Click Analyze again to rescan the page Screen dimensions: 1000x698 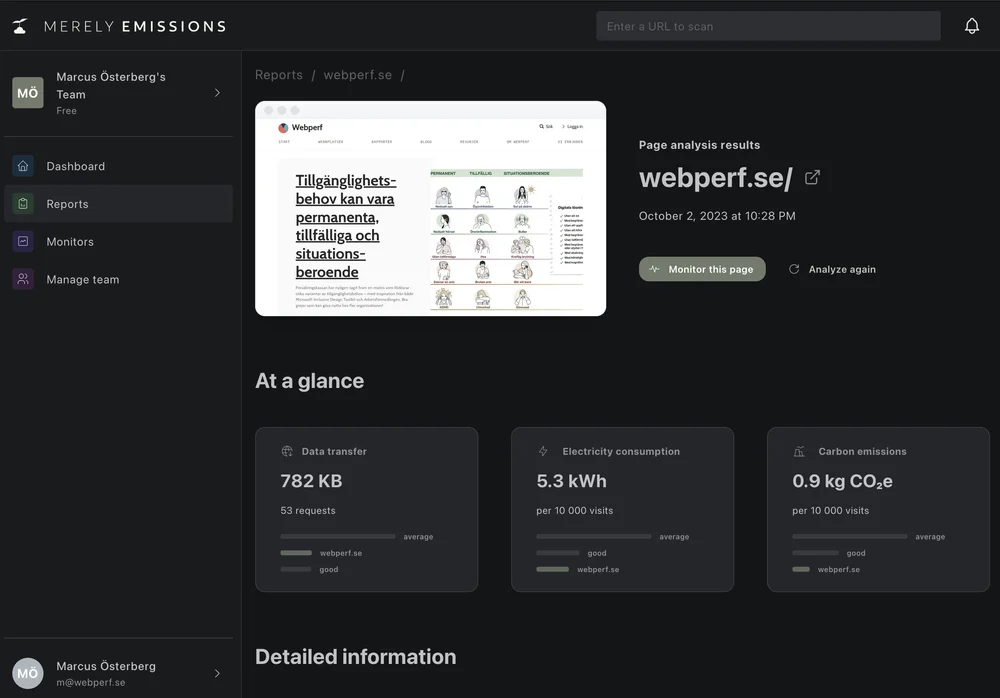pyautogui.click(x=832, y=268)
